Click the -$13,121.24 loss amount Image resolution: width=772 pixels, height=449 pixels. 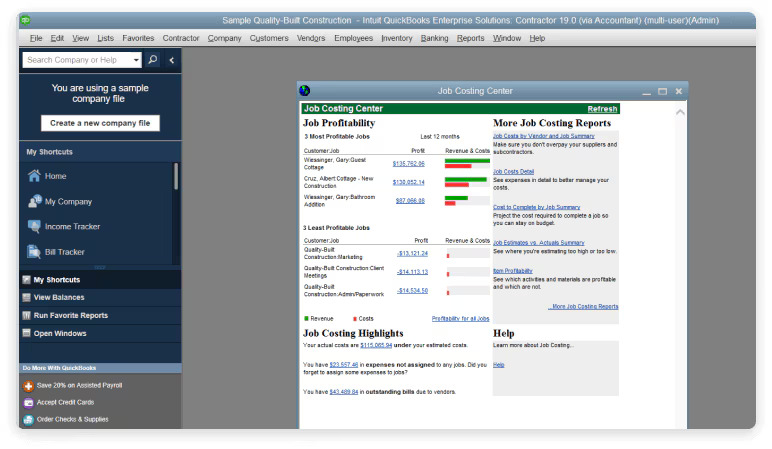(x=412, y=254)
